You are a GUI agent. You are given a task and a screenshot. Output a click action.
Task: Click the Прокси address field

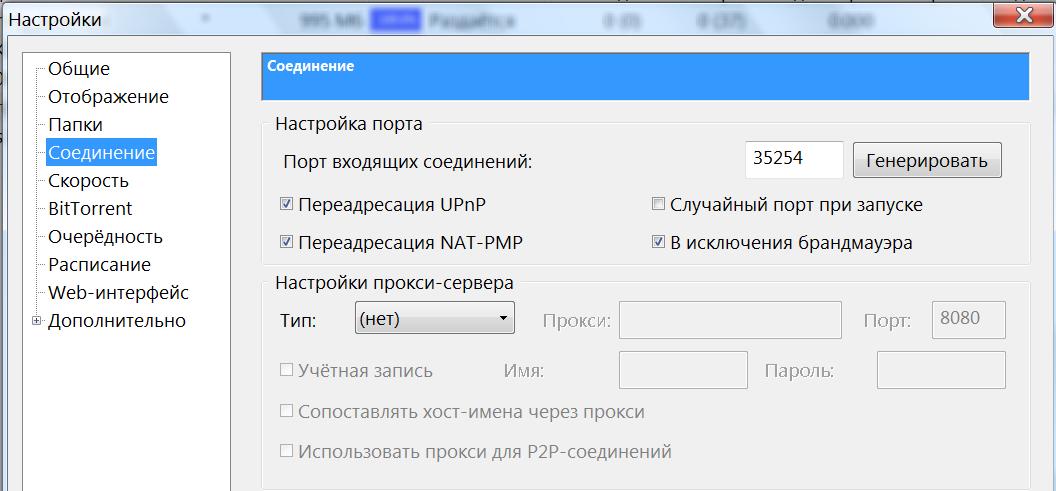pyautogui.click(x=730, y=320)
